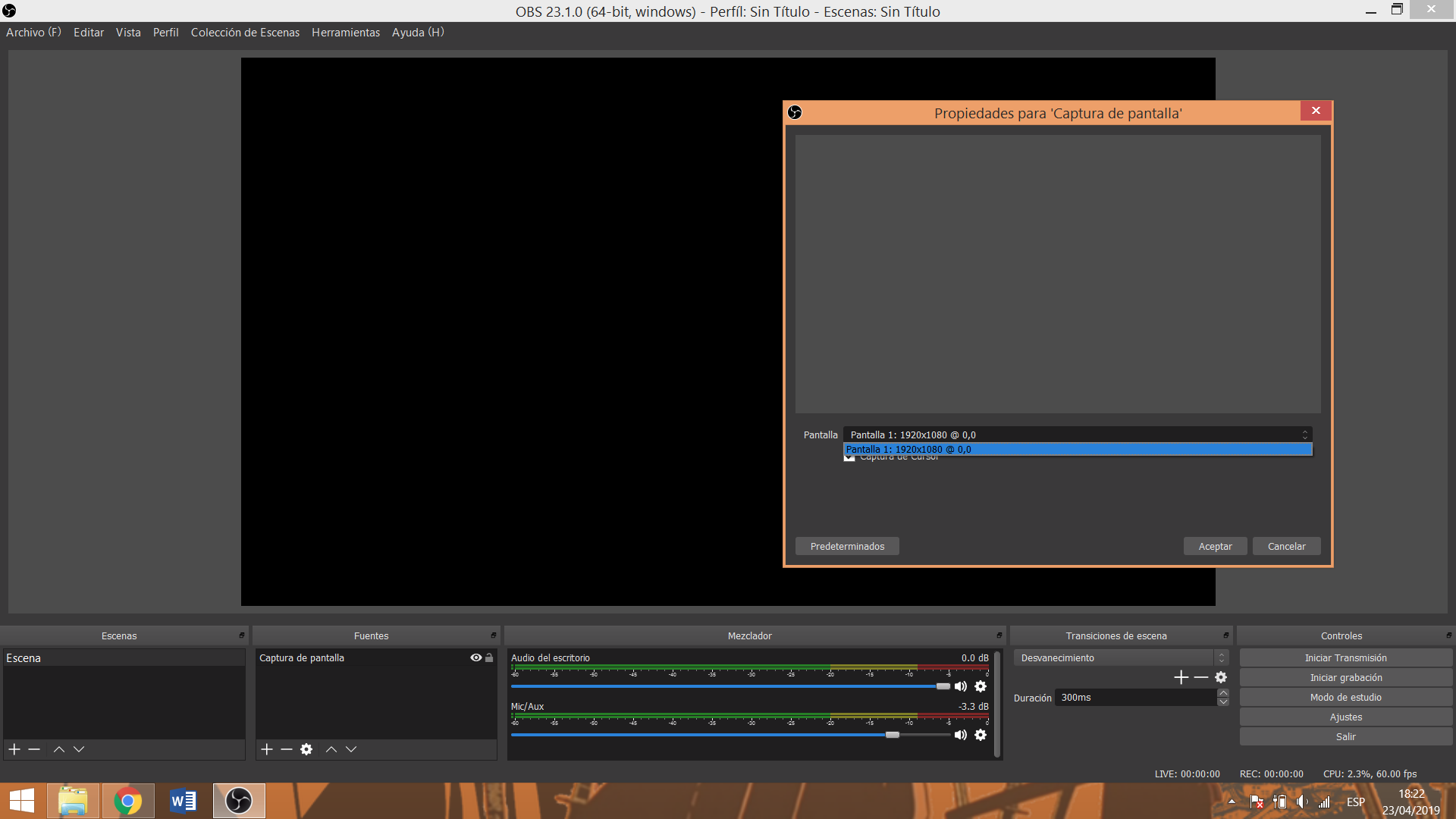Click the Aceptar button
This screenshot has width=1456, height=819.
pos(1215,546)
